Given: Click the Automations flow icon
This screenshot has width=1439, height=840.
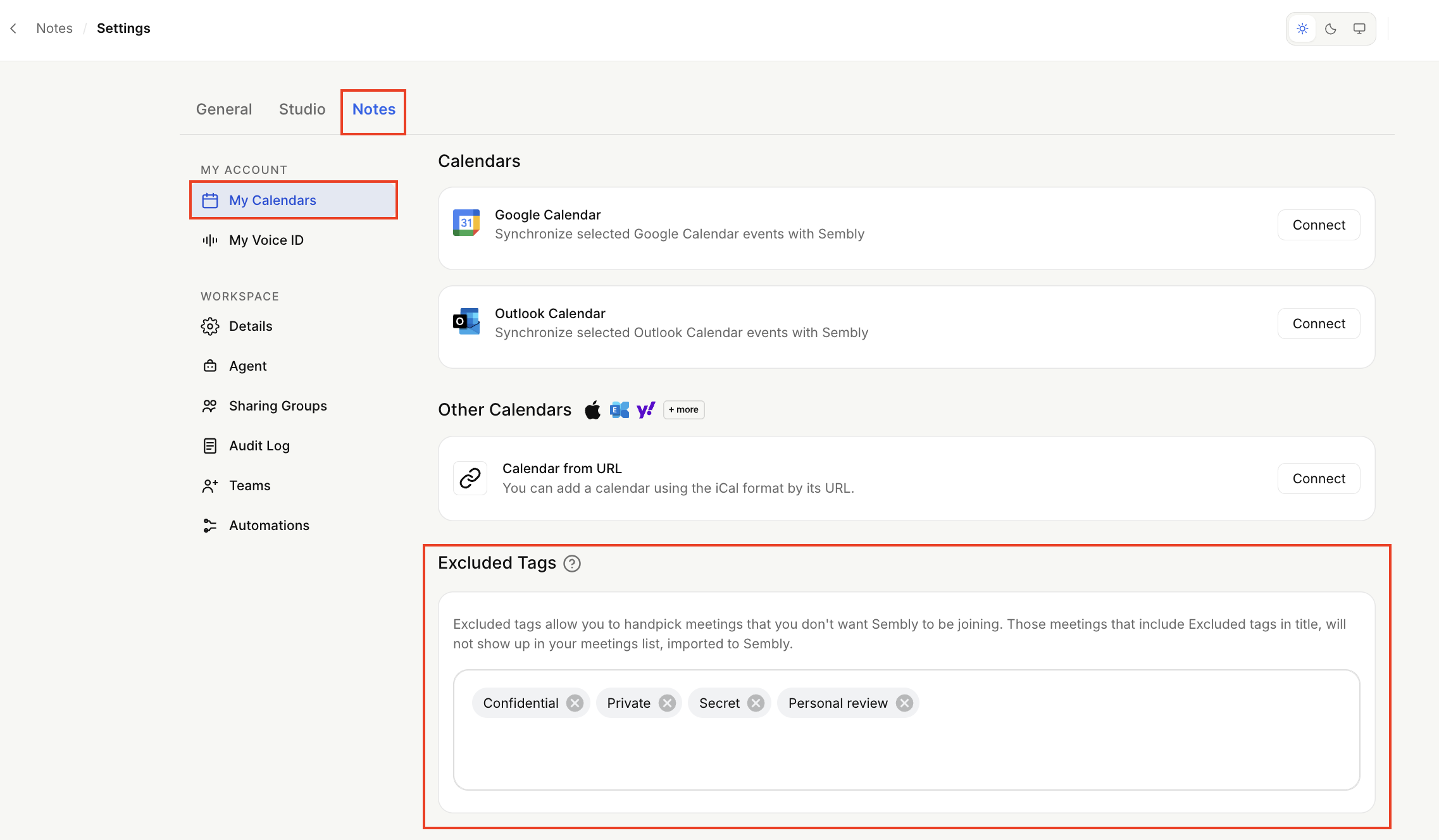Looking at the screenshot, I should [x=210, y=526].
